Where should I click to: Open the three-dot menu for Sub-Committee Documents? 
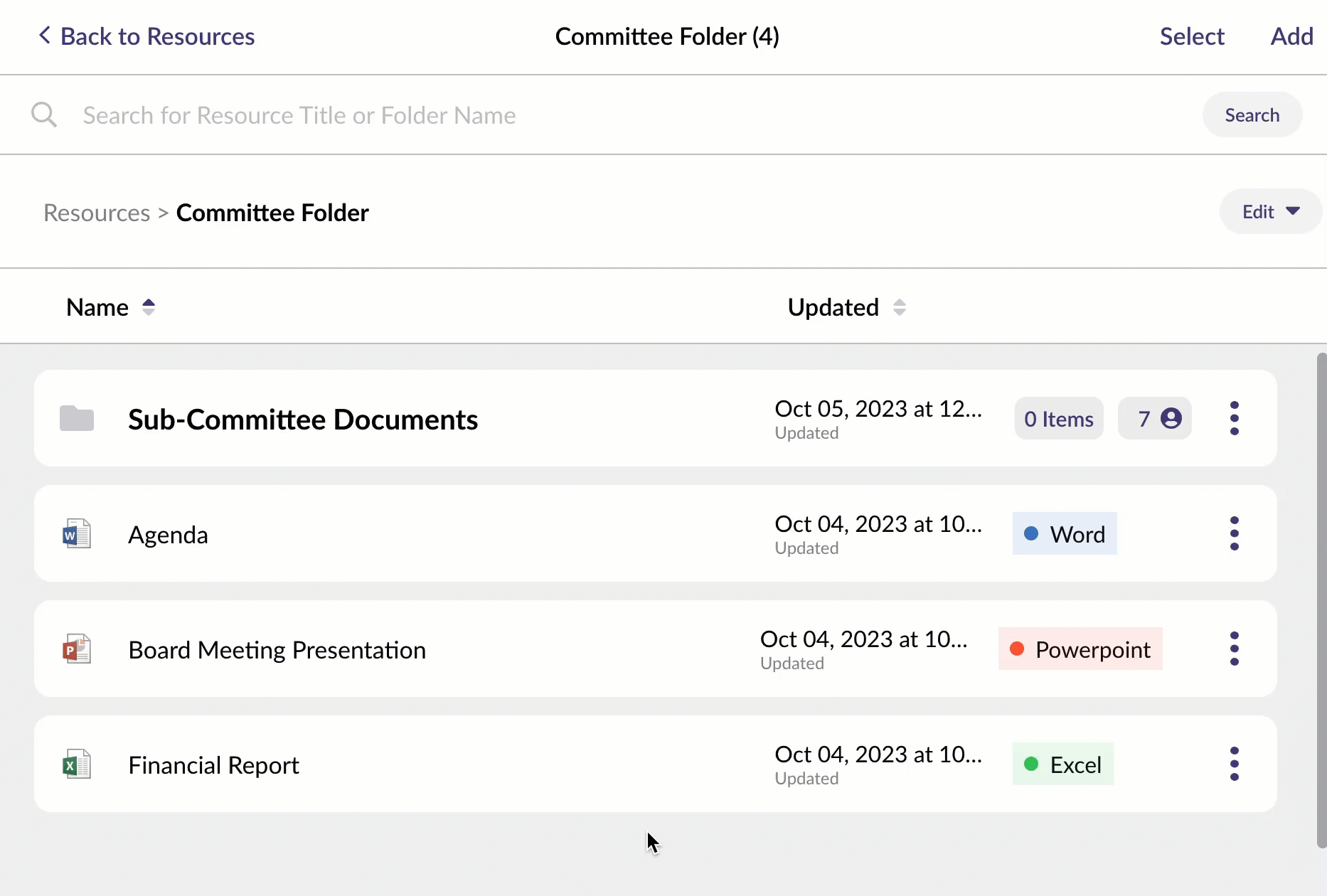1234,418
